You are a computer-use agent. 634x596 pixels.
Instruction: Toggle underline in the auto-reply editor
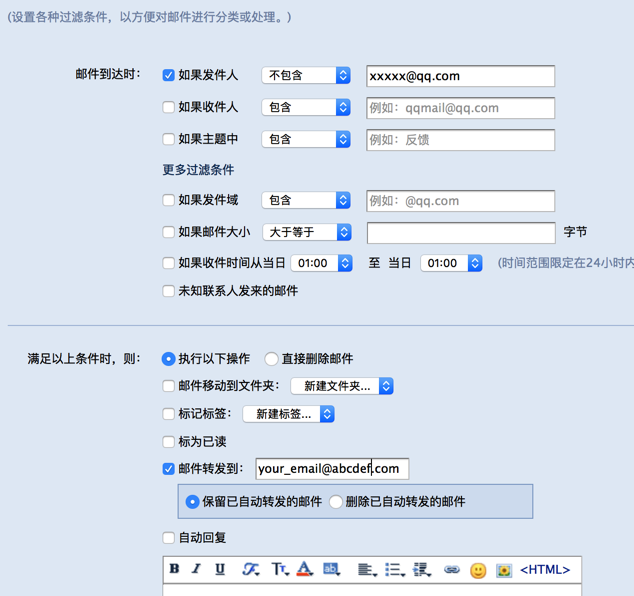click(220, 569)
